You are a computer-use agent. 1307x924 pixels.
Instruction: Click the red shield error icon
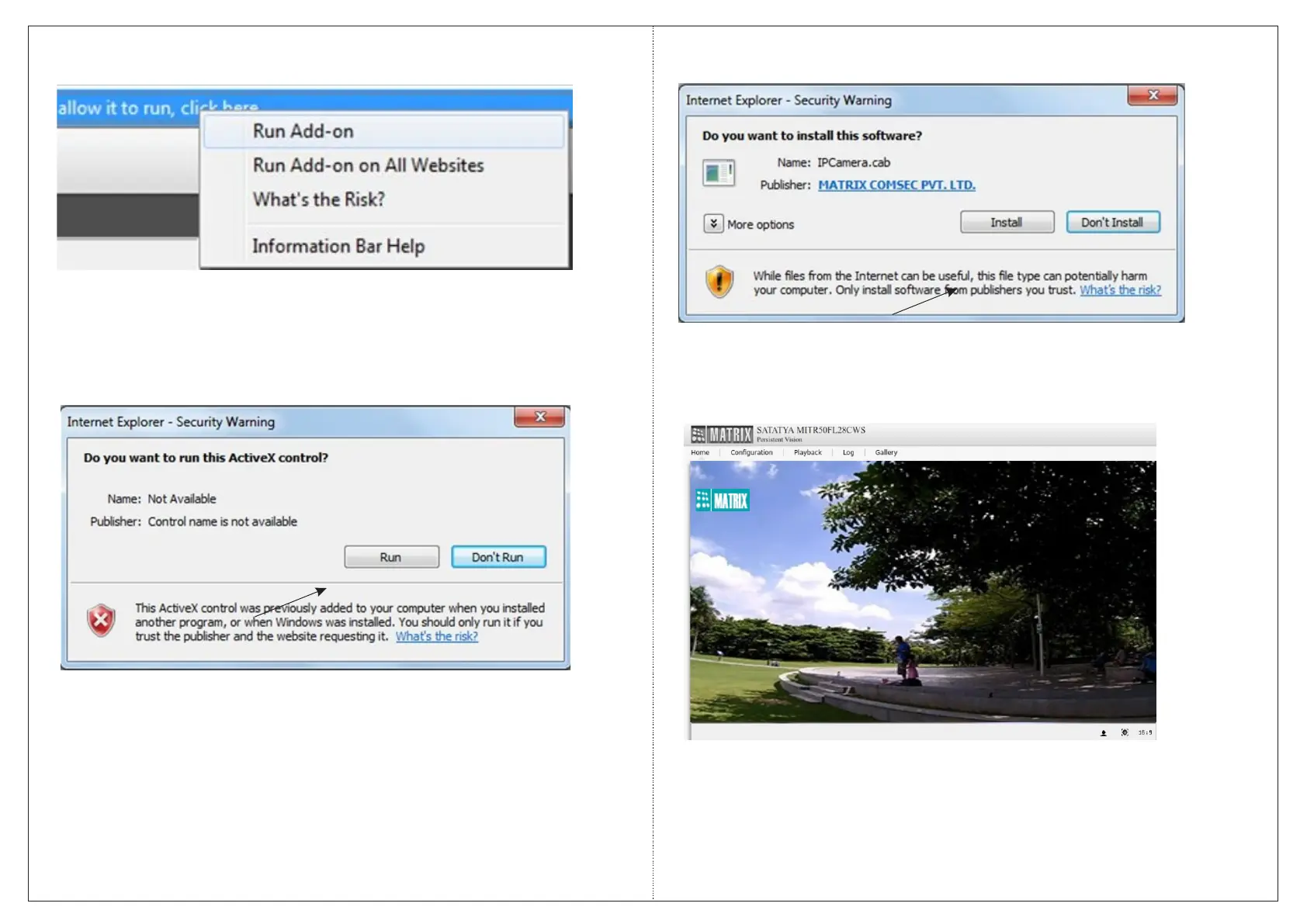(101, 620)
